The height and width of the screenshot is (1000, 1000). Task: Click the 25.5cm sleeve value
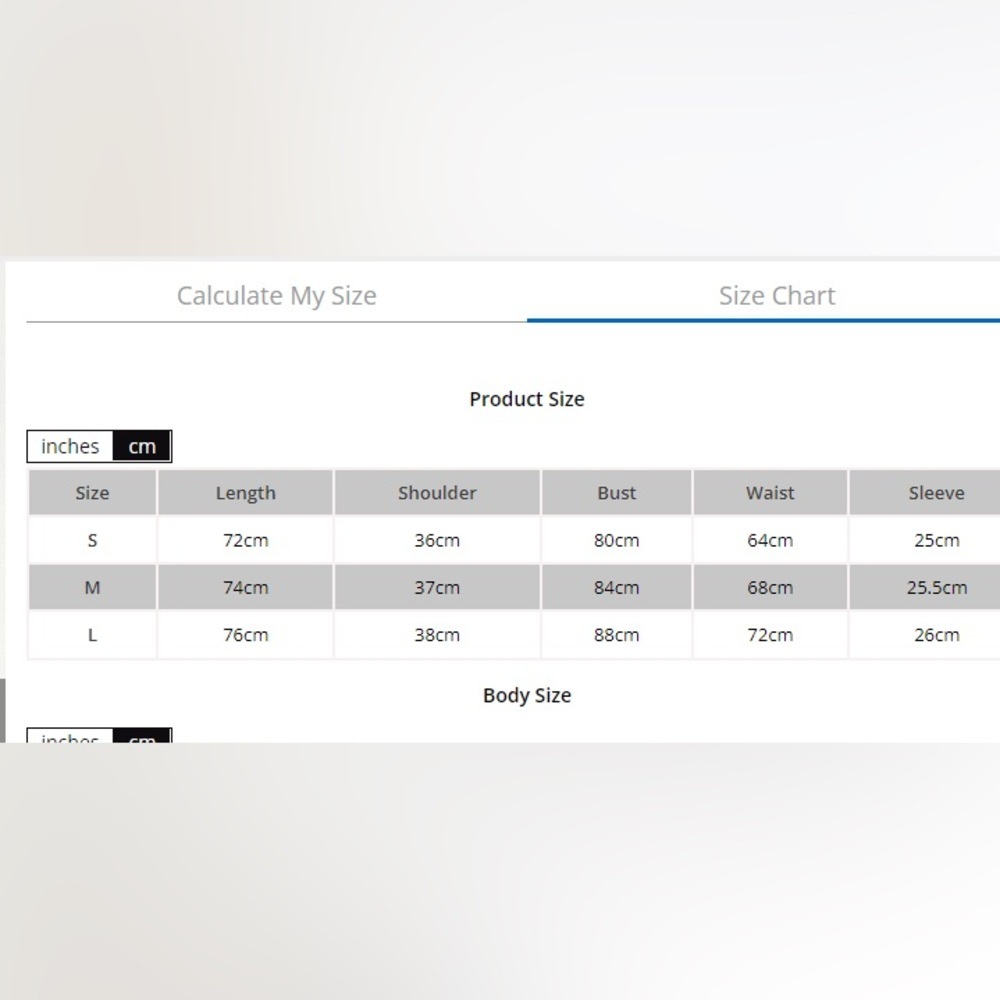point(936,587)
